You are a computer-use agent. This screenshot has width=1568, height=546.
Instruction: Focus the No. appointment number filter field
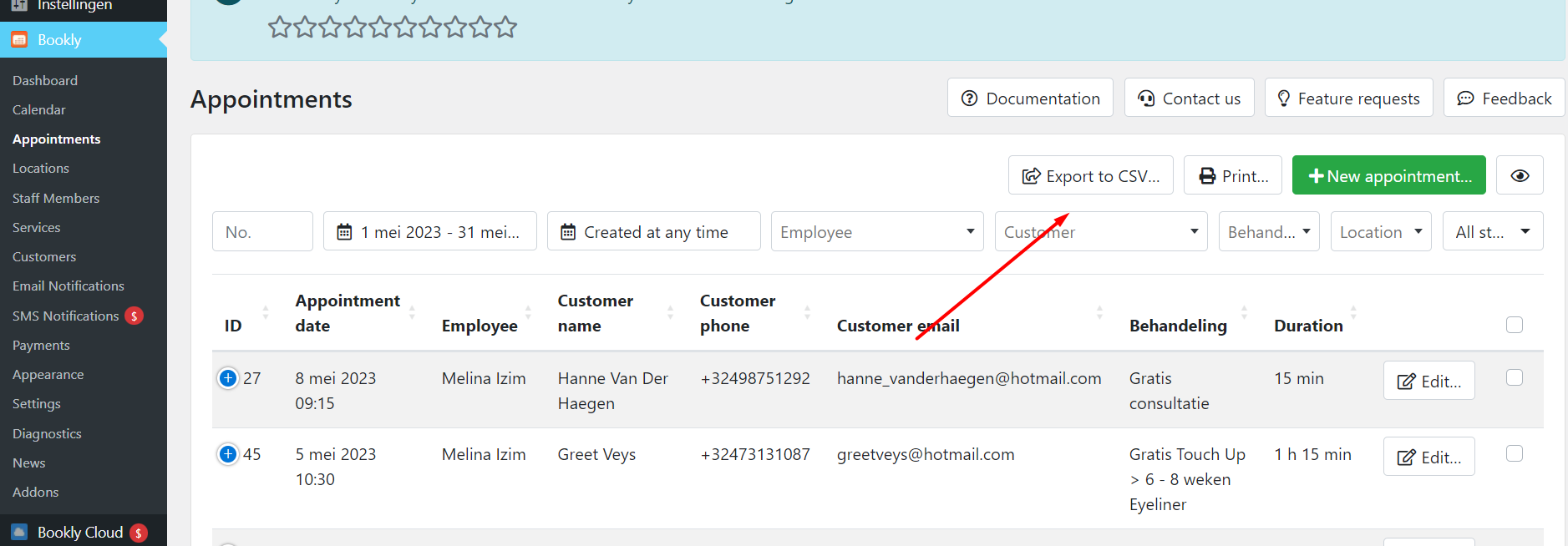coord(262,231)
